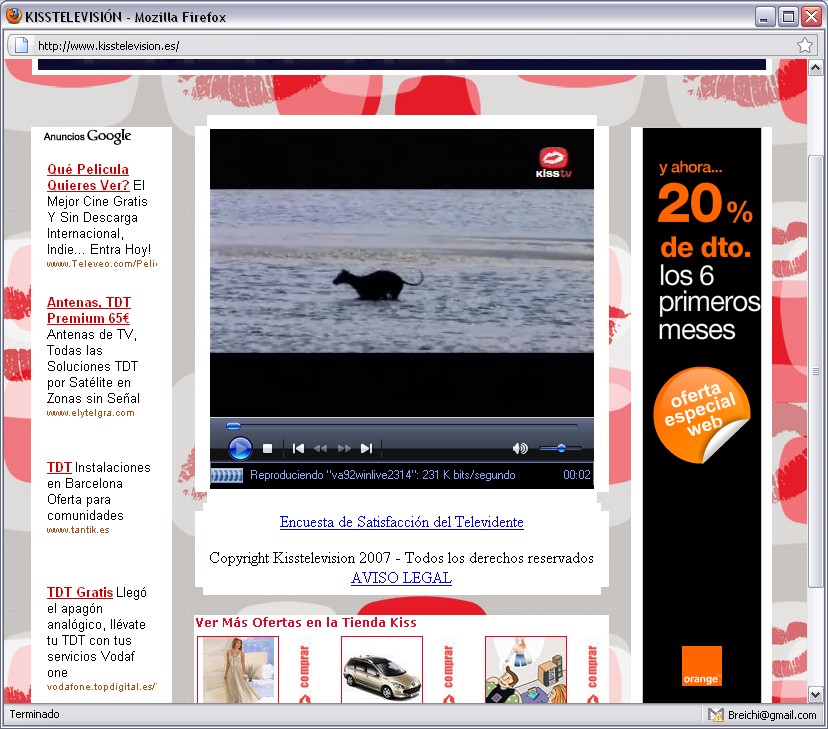This screenshot has height=729, width=828.
Task: Click the oferta especial web sticker
Action: [x=702, y=414]
